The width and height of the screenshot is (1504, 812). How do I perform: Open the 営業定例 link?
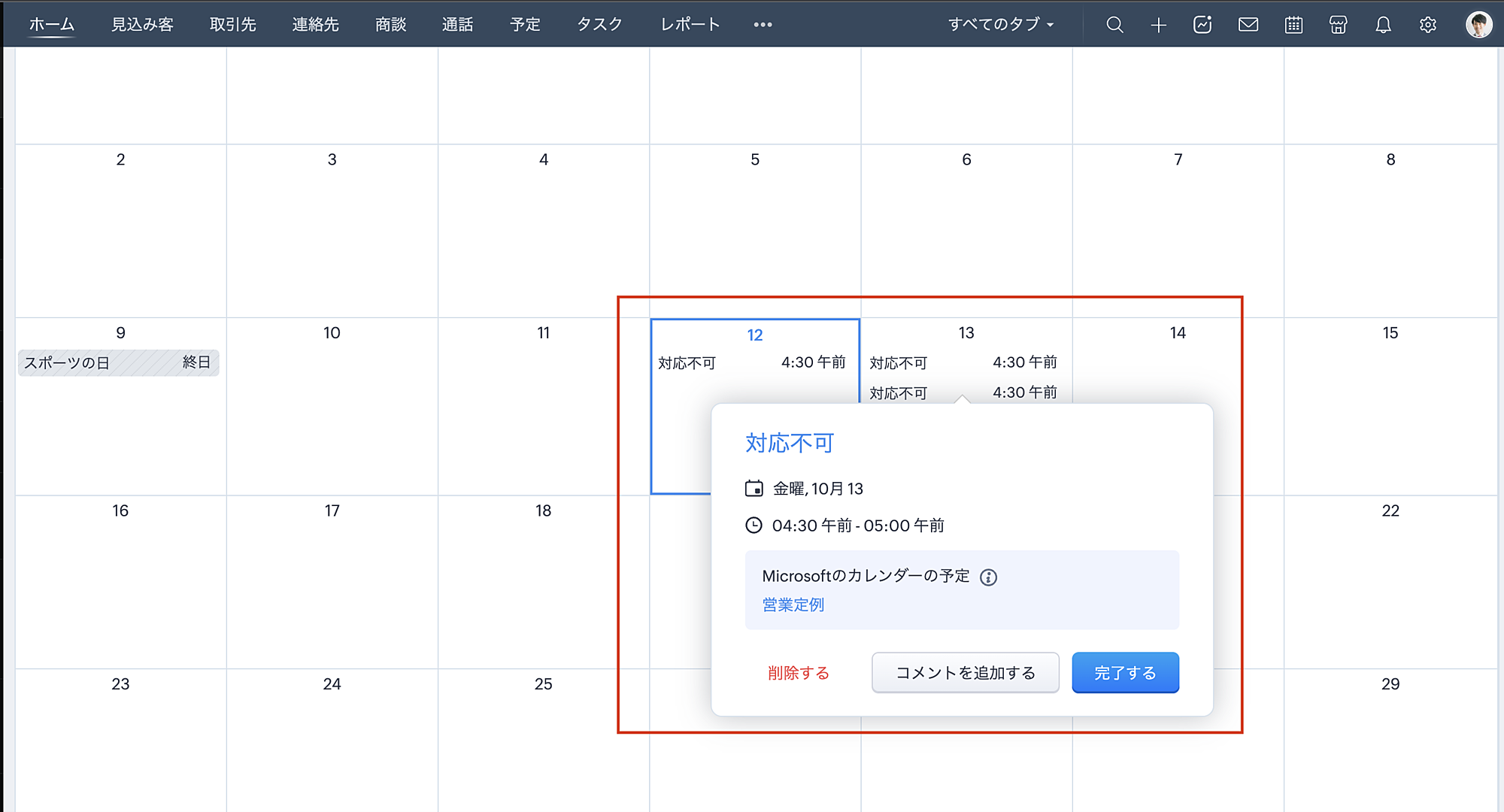793,605
